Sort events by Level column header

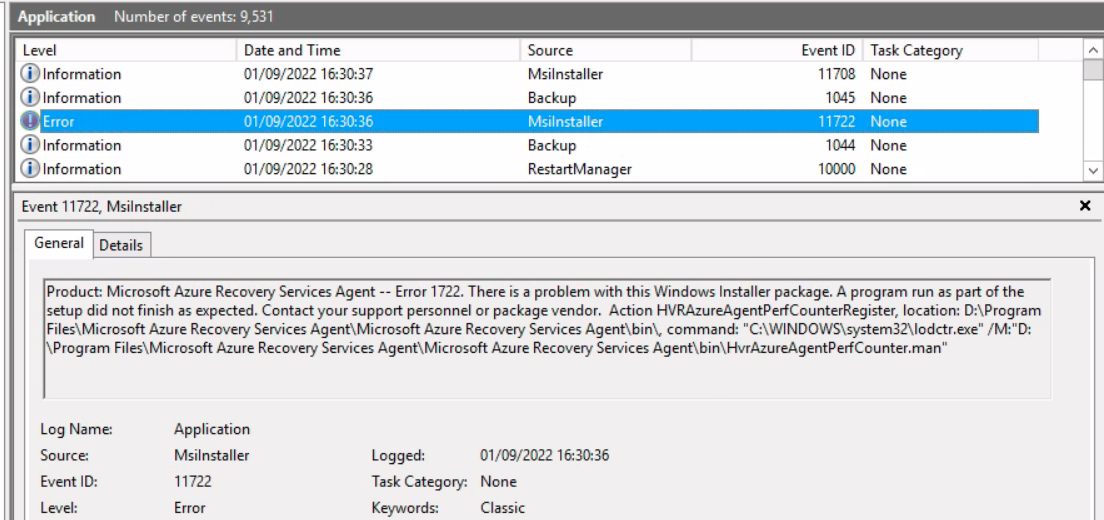tap(127, 51)
